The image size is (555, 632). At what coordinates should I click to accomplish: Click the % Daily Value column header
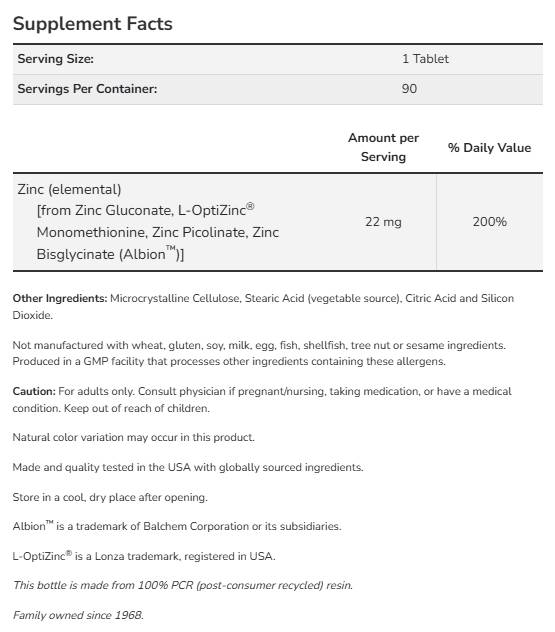489,148
